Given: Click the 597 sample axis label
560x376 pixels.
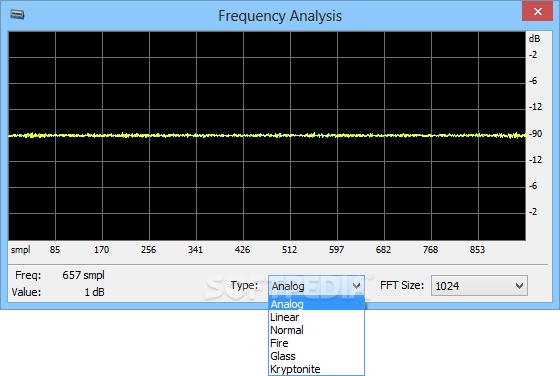Looking at the screenshot, I should coord(336,250).
